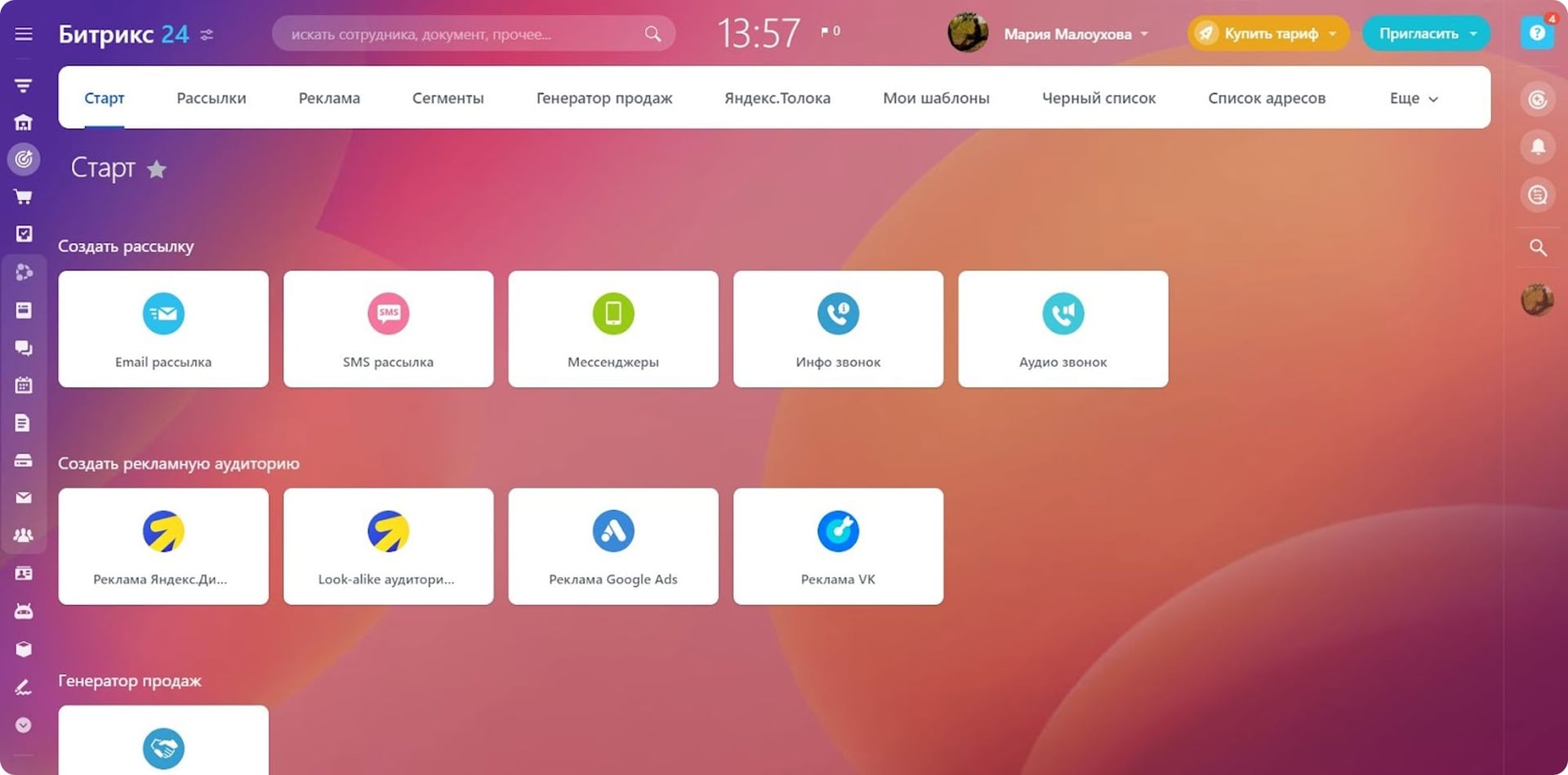Go to the Сегменты tab
Screen dimensions: 1568x775
click(x=448, y=98)
